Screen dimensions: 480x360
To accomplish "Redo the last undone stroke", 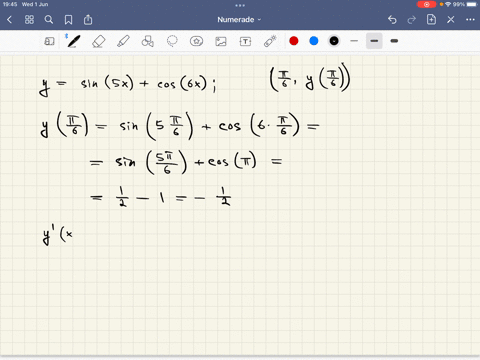I will [x=412, y=20].
